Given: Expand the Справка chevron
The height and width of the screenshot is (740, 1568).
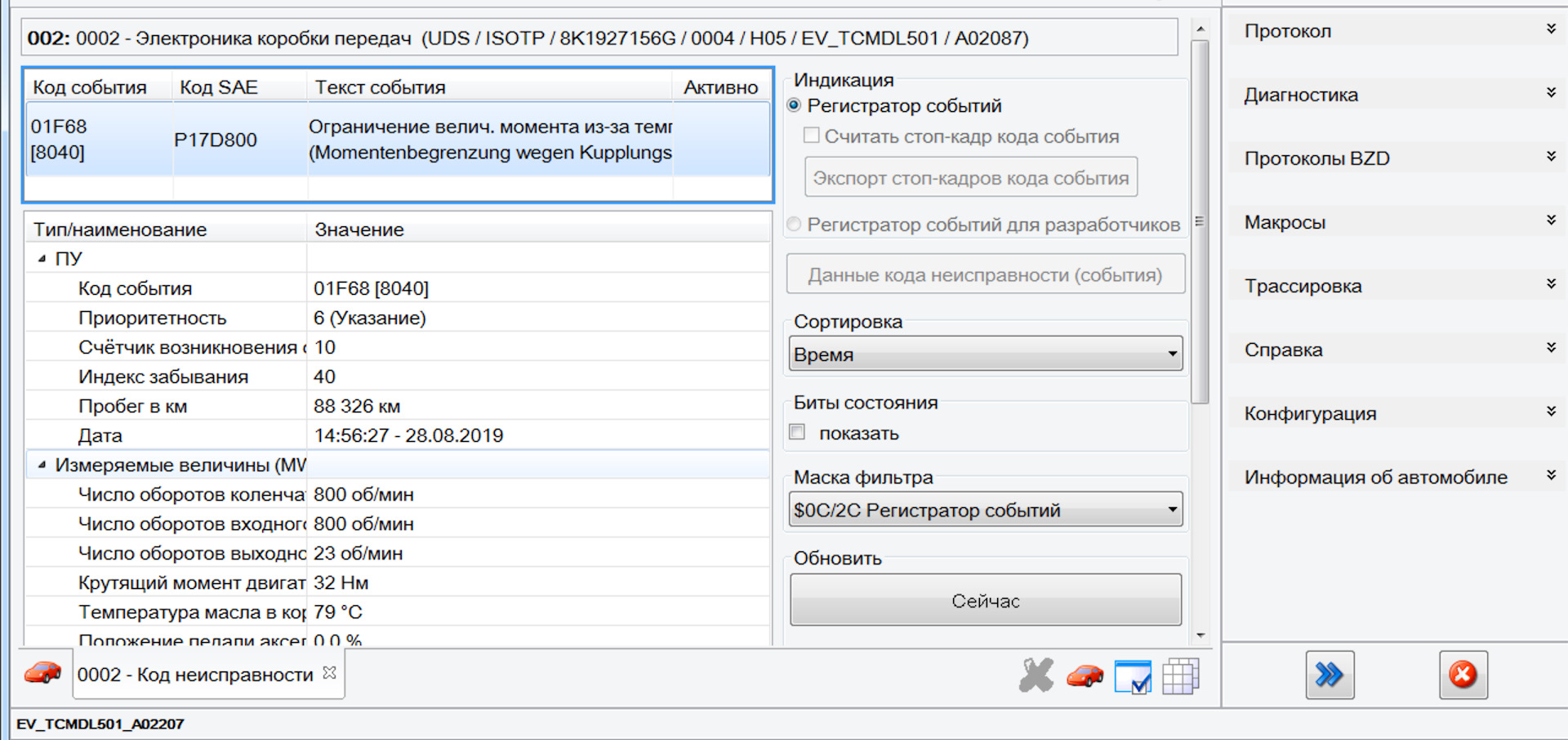Looking at the screenshot, I should tap(1551, 348).
